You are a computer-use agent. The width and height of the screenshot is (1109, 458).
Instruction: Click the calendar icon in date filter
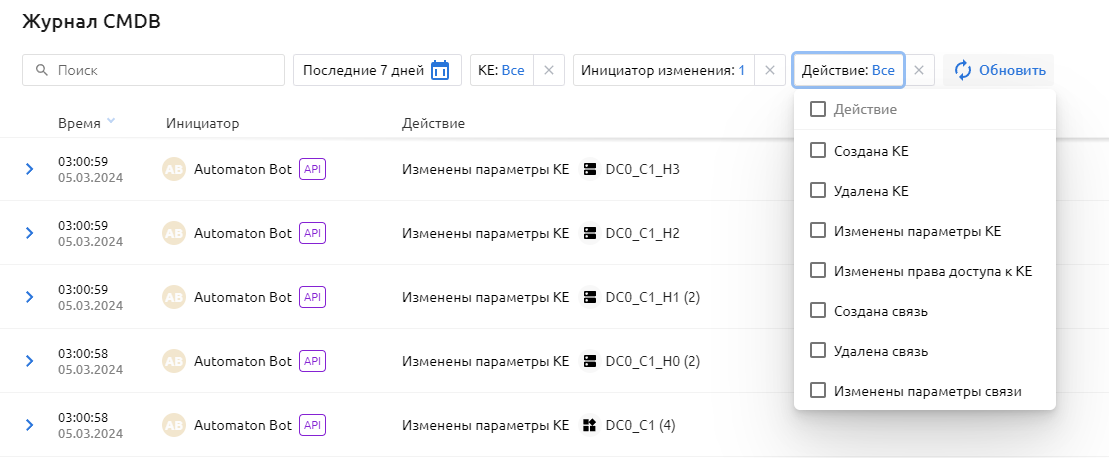(440, 70)
